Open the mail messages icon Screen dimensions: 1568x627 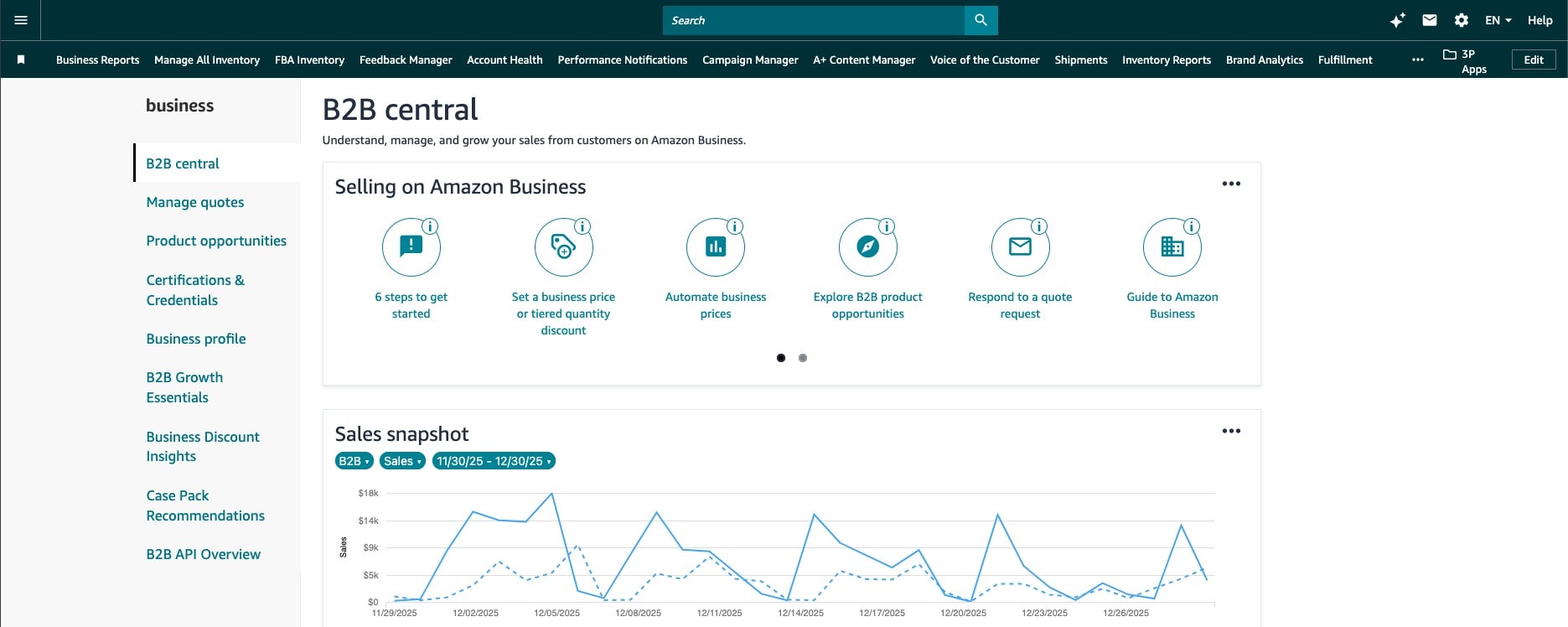coord(1430,20)
